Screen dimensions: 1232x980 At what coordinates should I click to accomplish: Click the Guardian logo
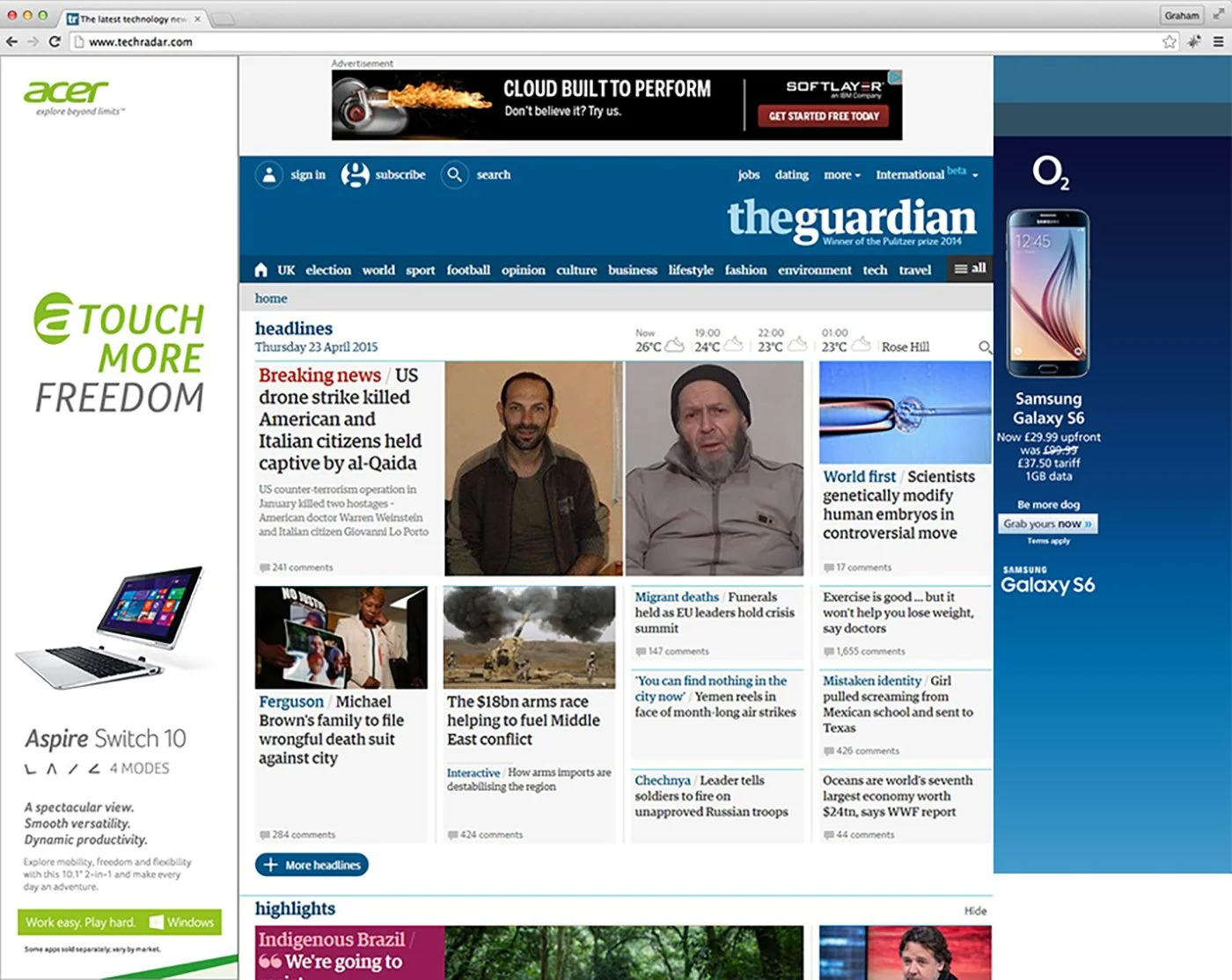click(x=851, y=219)
